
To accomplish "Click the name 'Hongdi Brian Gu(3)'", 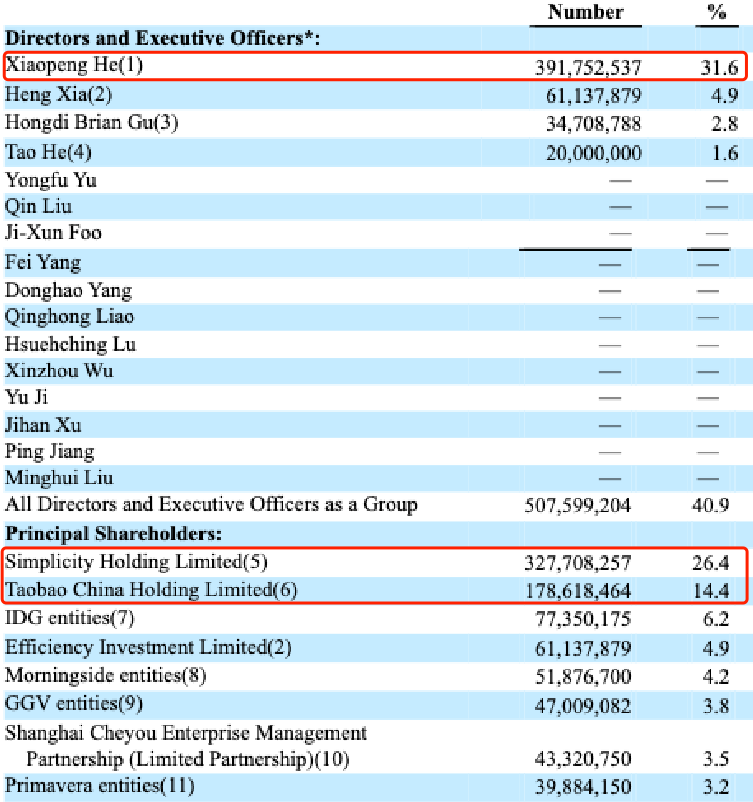I will pyautogui.click(x=92, y=123).
